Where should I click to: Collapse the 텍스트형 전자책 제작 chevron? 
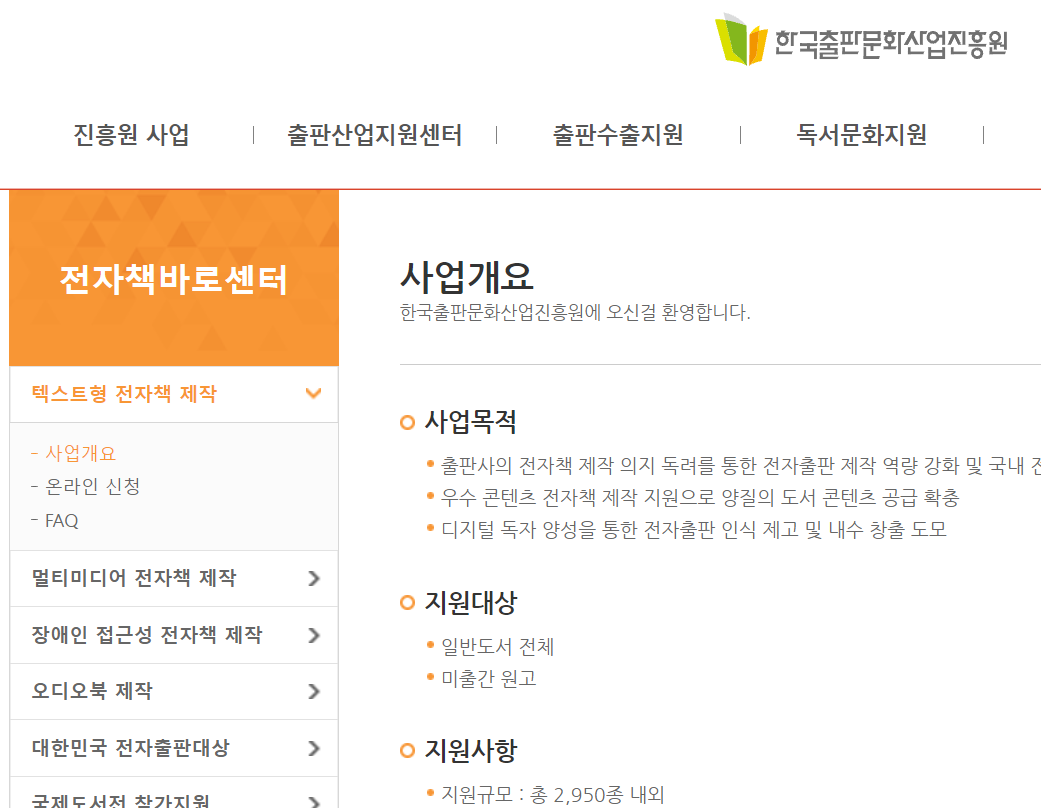[x=313, y=393]
